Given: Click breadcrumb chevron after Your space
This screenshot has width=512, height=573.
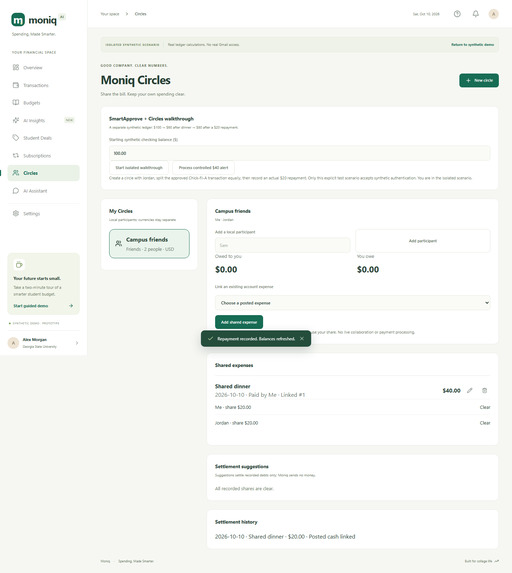Looking at the screenshot, I should pos(127,14).
